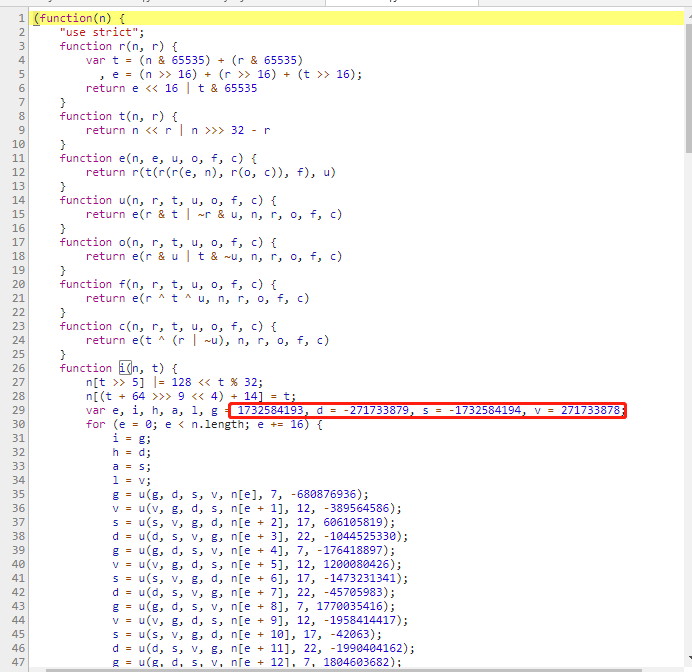The width and height of the screenshot is (692, 672).
Task: Click the line containing -176418897
Action: 253,550
